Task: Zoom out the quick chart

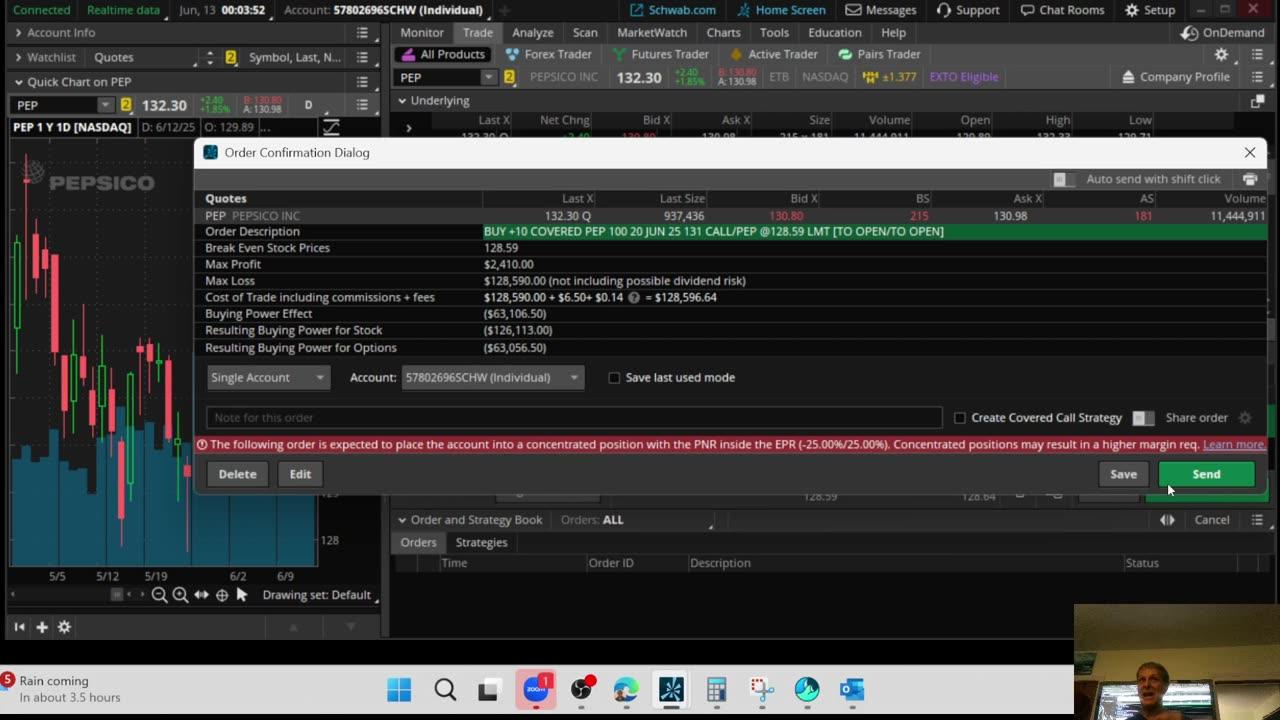Action: click(x=159, y=595)
